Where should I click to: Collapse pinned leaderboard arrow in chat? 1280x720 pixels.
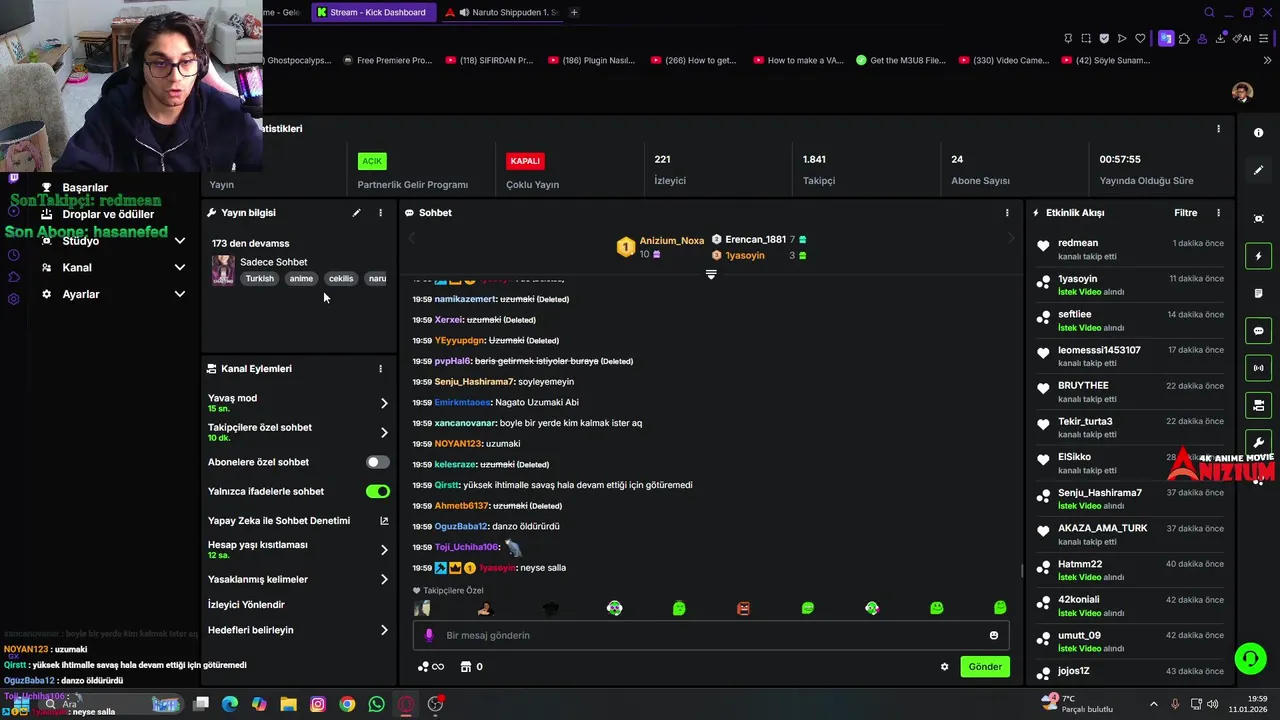711,274
